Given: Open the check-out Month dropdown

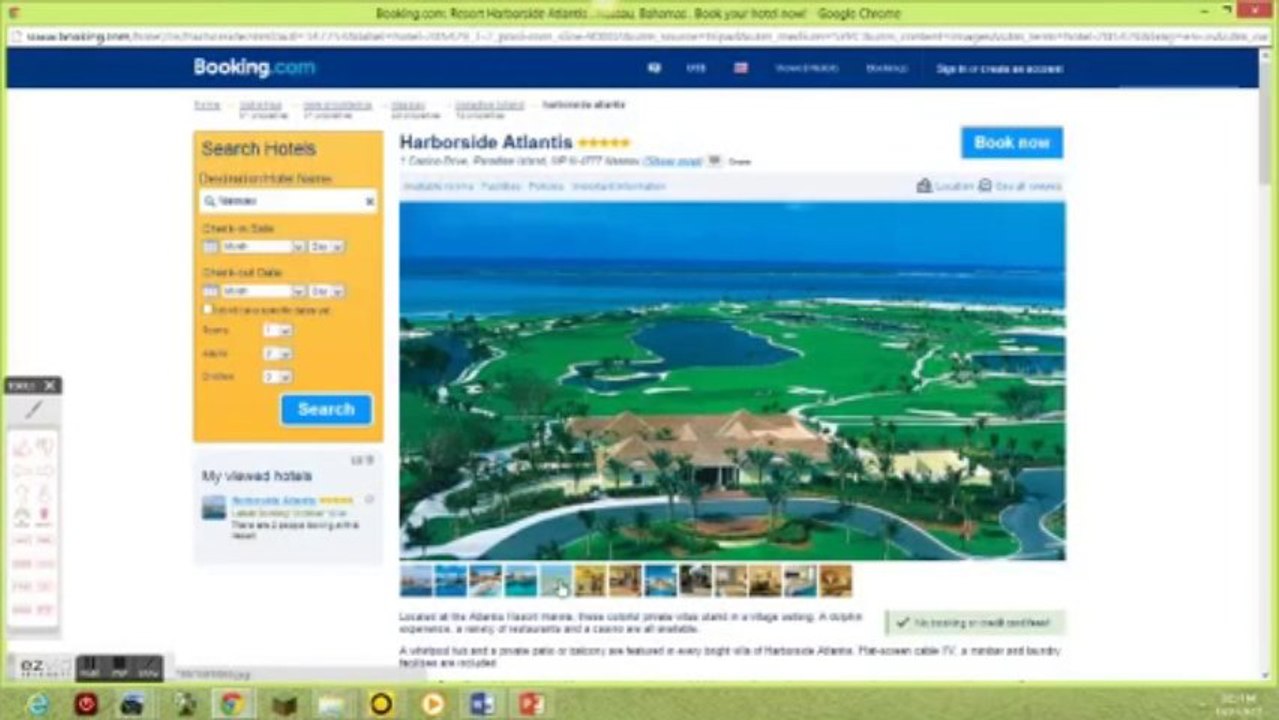Looking at the screenshot, I should 263,291.
